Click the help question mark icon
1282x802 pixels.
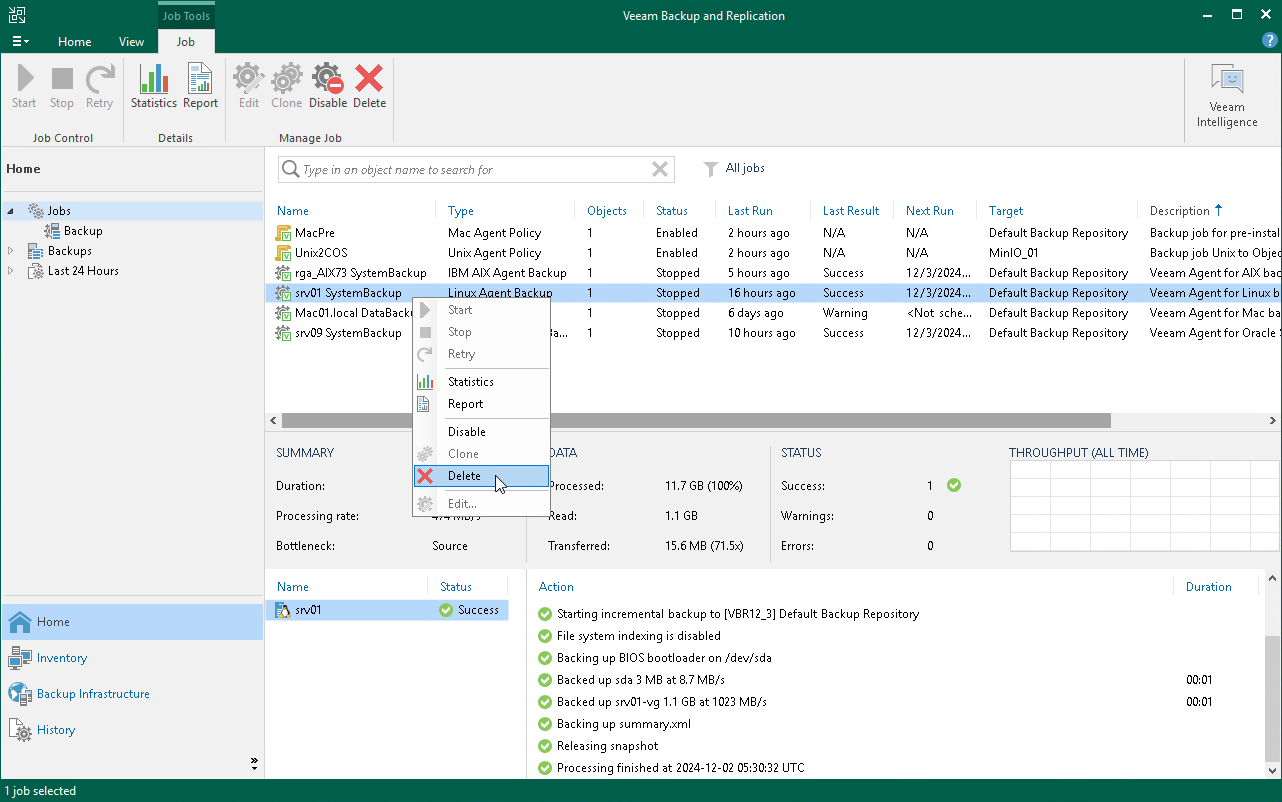(1269, 41)
